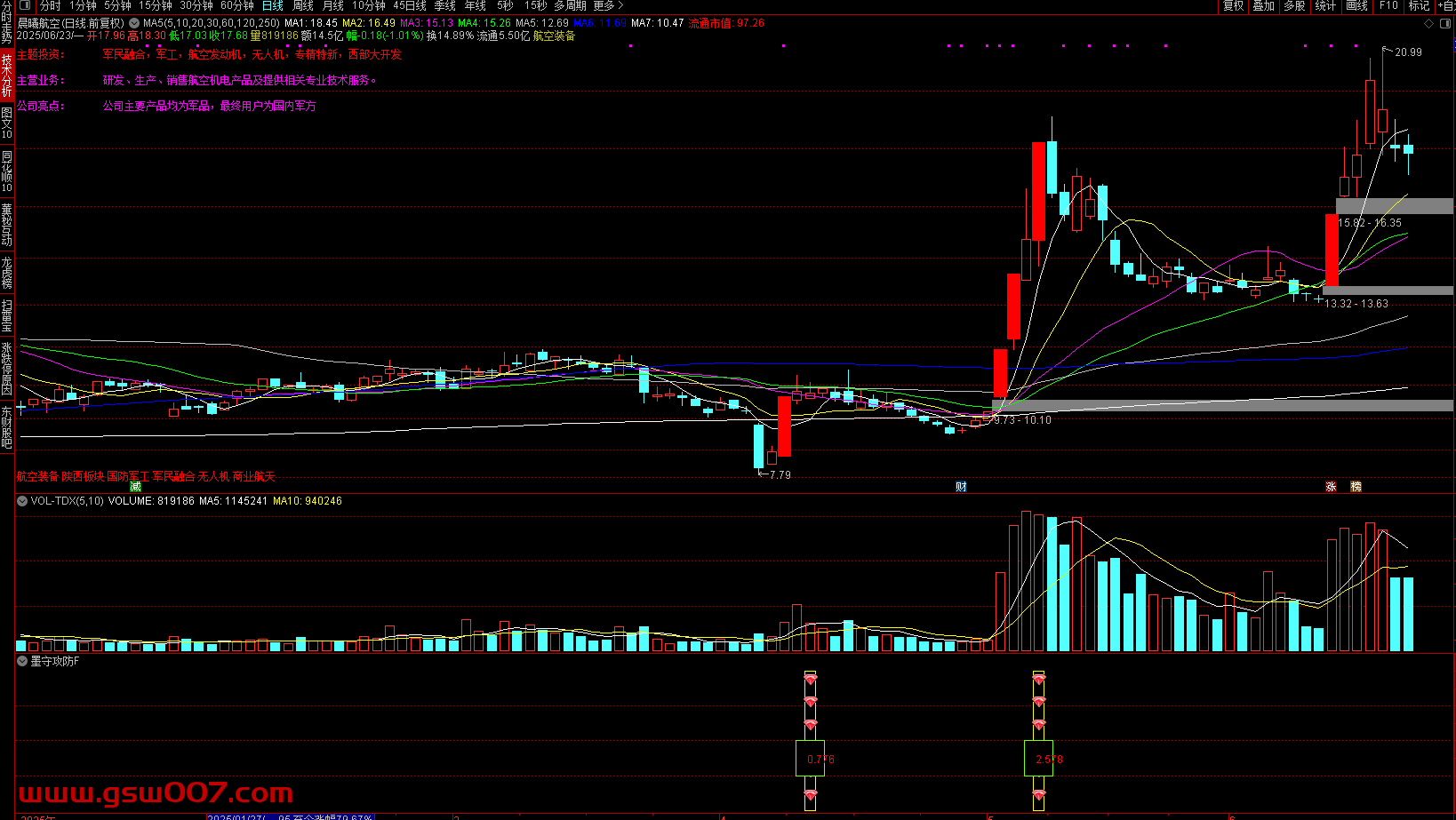
Task: Click the 2.5*8 signal box in indicator panel
Action: pos(1039,759)
